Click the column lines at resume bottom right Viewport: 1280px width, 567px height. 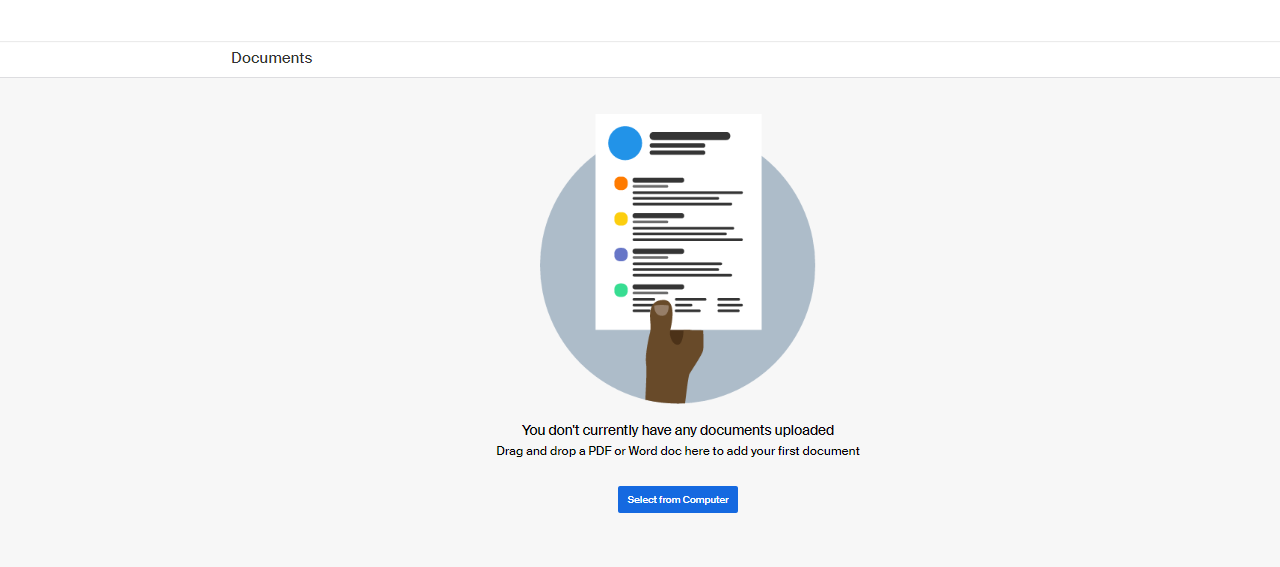click(x=729, y=305)
